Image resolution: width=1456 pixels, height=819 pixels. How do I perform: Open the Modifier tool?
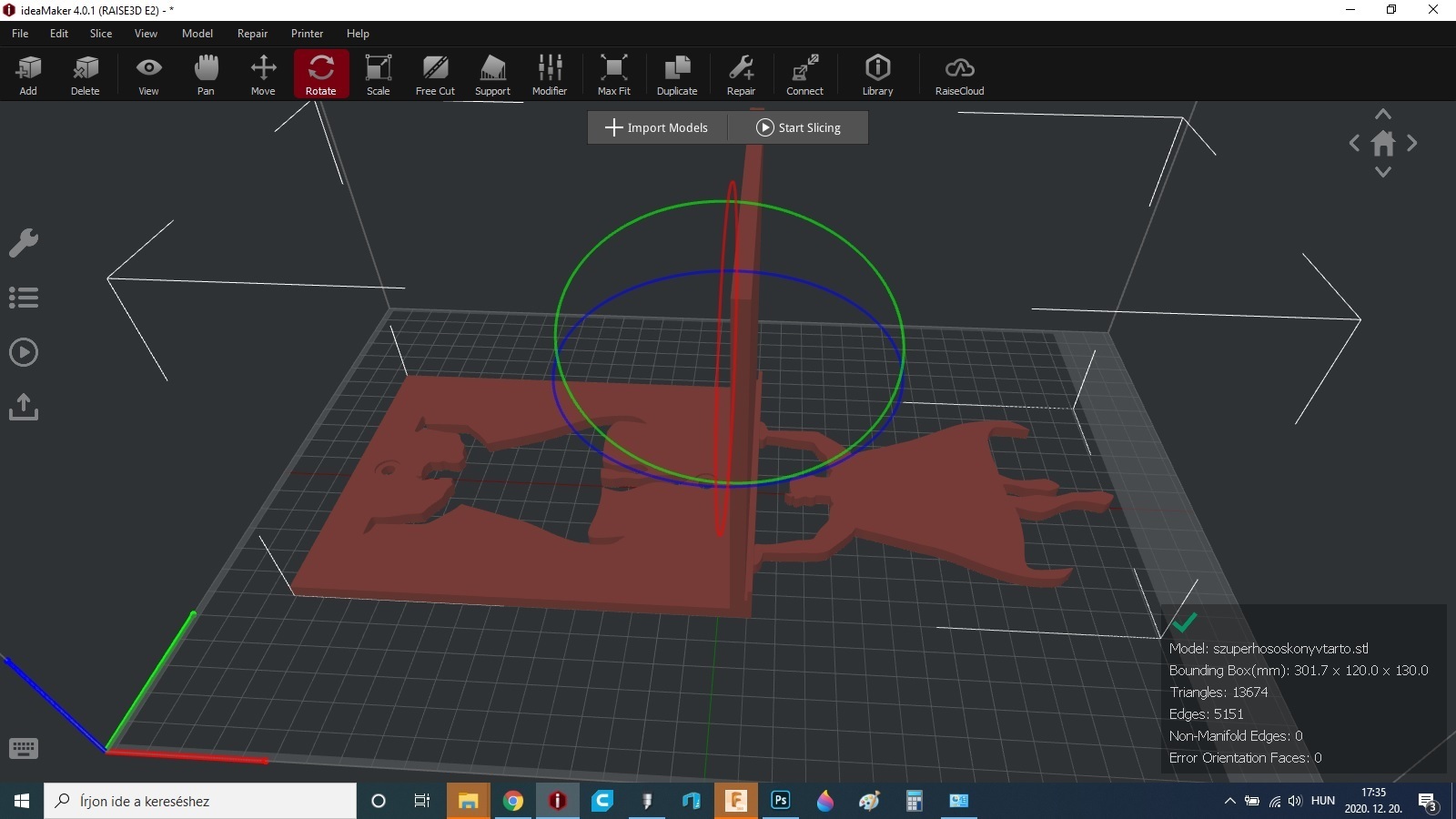550,75
